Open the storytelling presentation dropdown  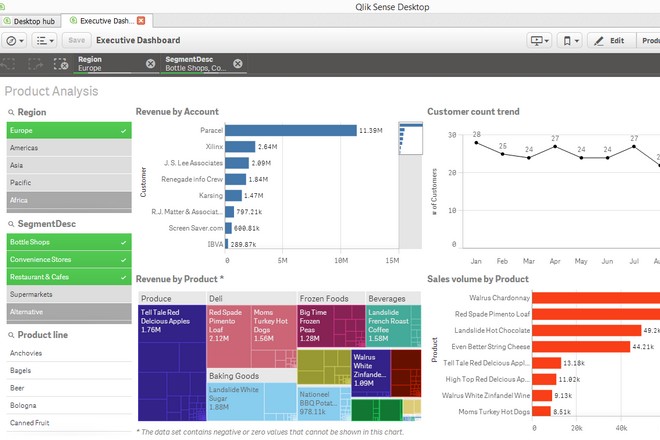[540, 40]
